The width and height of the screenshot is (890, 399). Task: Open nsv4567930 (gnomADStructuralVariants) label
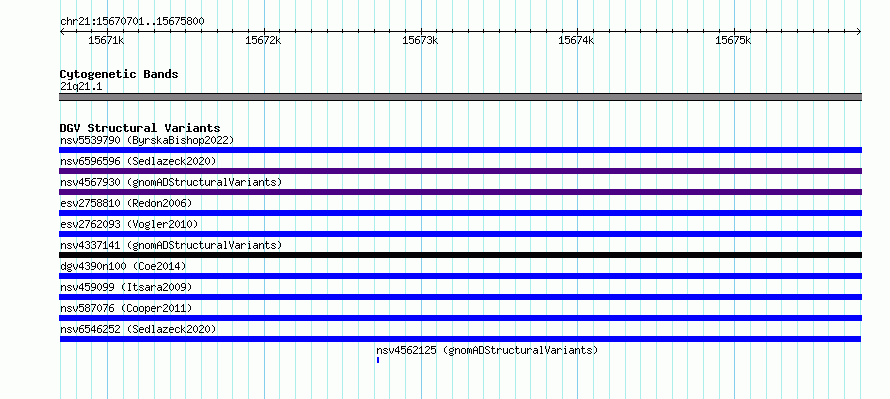(171, 182)
